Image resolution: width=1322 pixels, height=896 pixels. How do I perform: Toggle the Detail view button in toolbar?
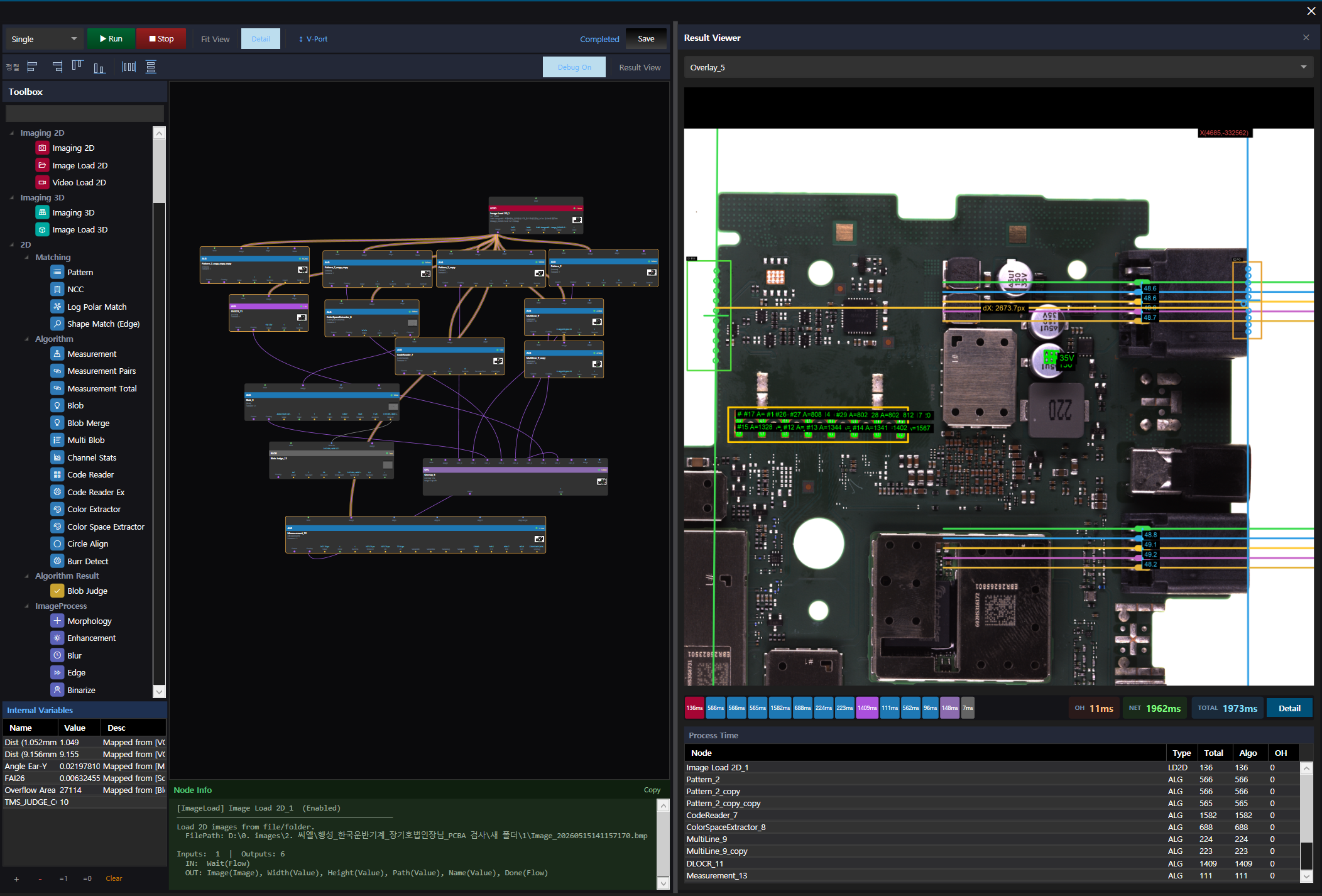tap(261, 39)
